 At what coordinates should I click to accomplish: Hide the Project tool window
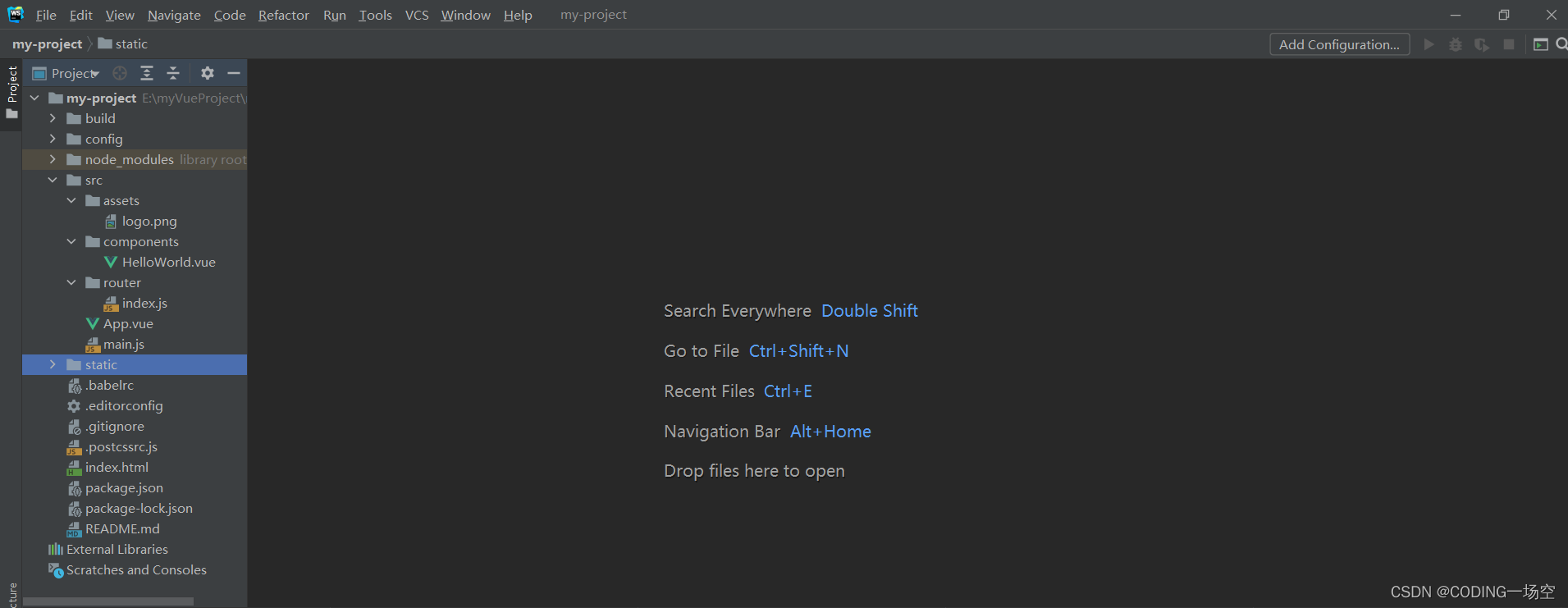[x=234, y=73]
